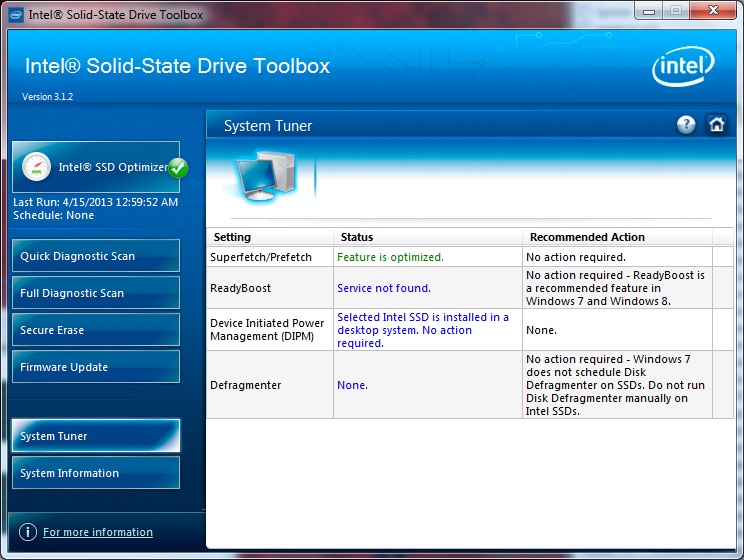Screen dimensions: 744x560
Task: Start the Full Diagnostic Scan
Action: pos(96,293)
